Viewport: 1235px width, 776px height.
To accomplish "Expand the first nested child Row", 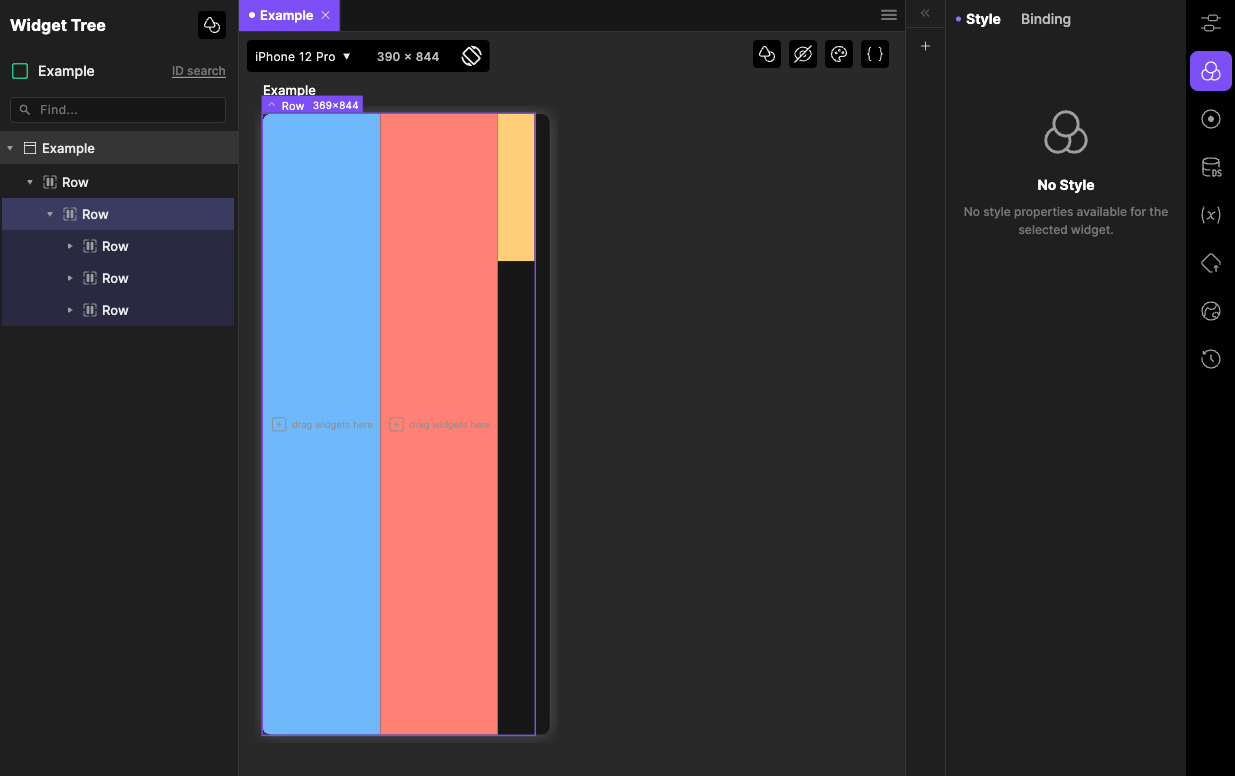I will pos(70,246).
